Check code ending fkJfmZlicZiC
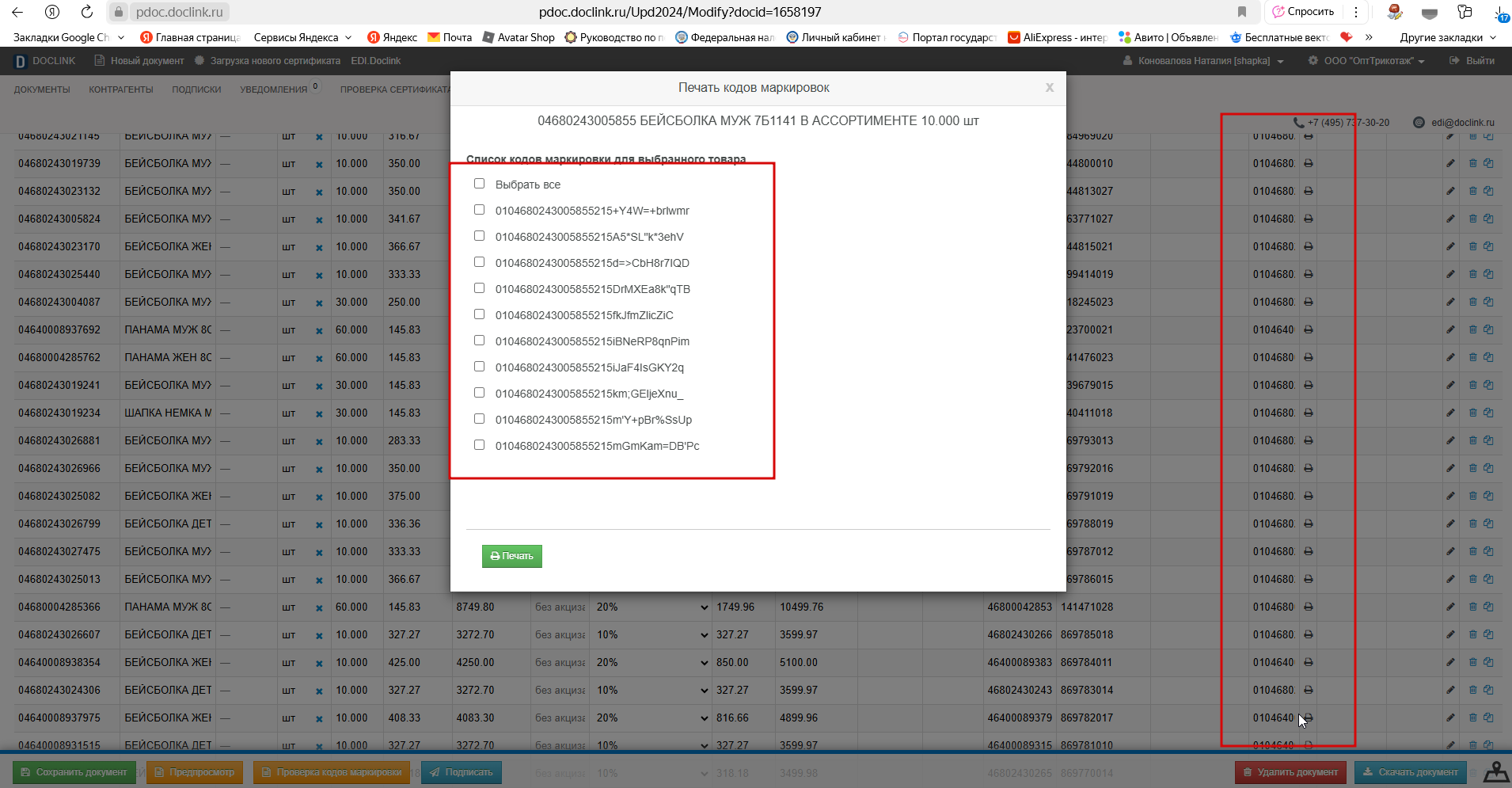Screen dimensions: 1512x788 click(x=479, y=314)
